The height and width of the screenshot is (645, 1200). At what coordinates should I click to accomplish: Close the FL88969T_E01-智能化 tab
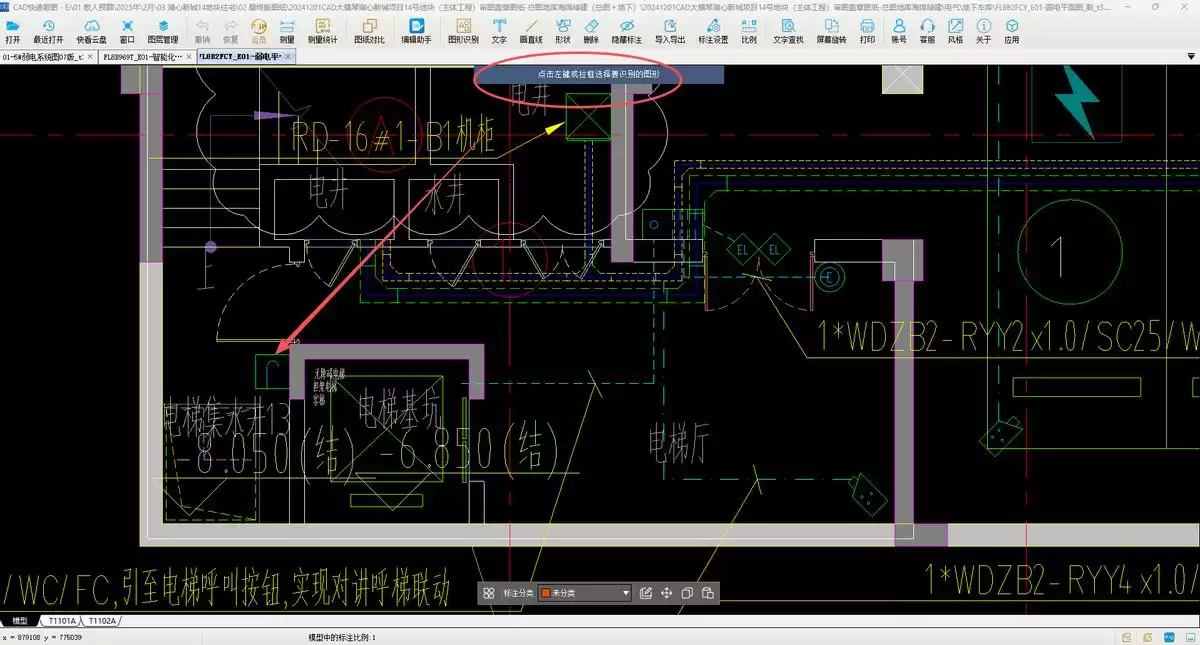[x=190, y=58]
